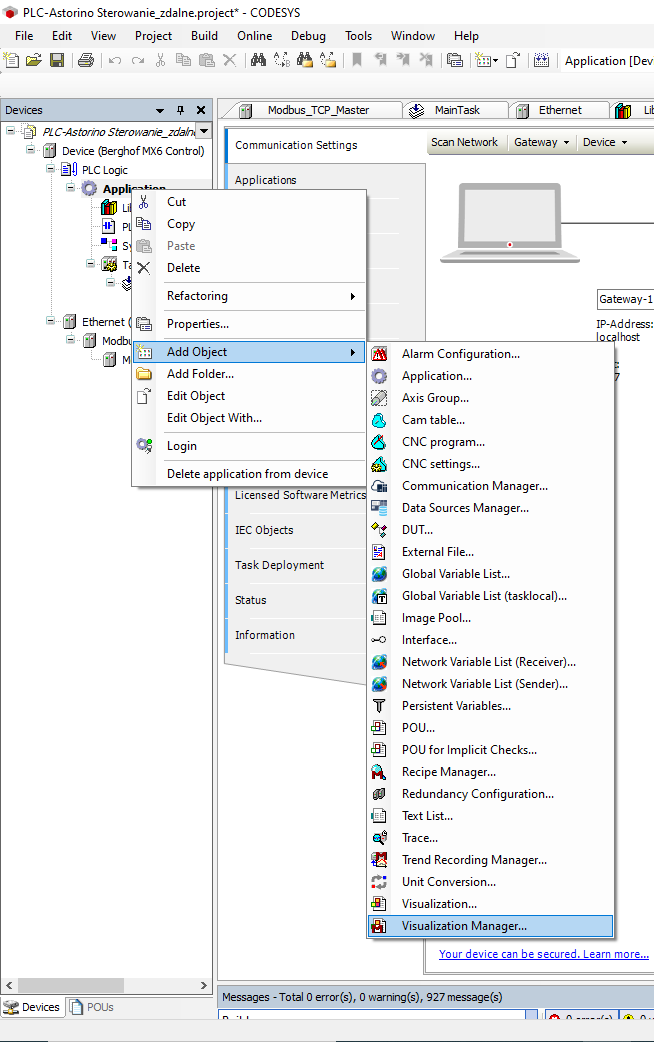Click the New Project toolbar icon

[11, 60]
